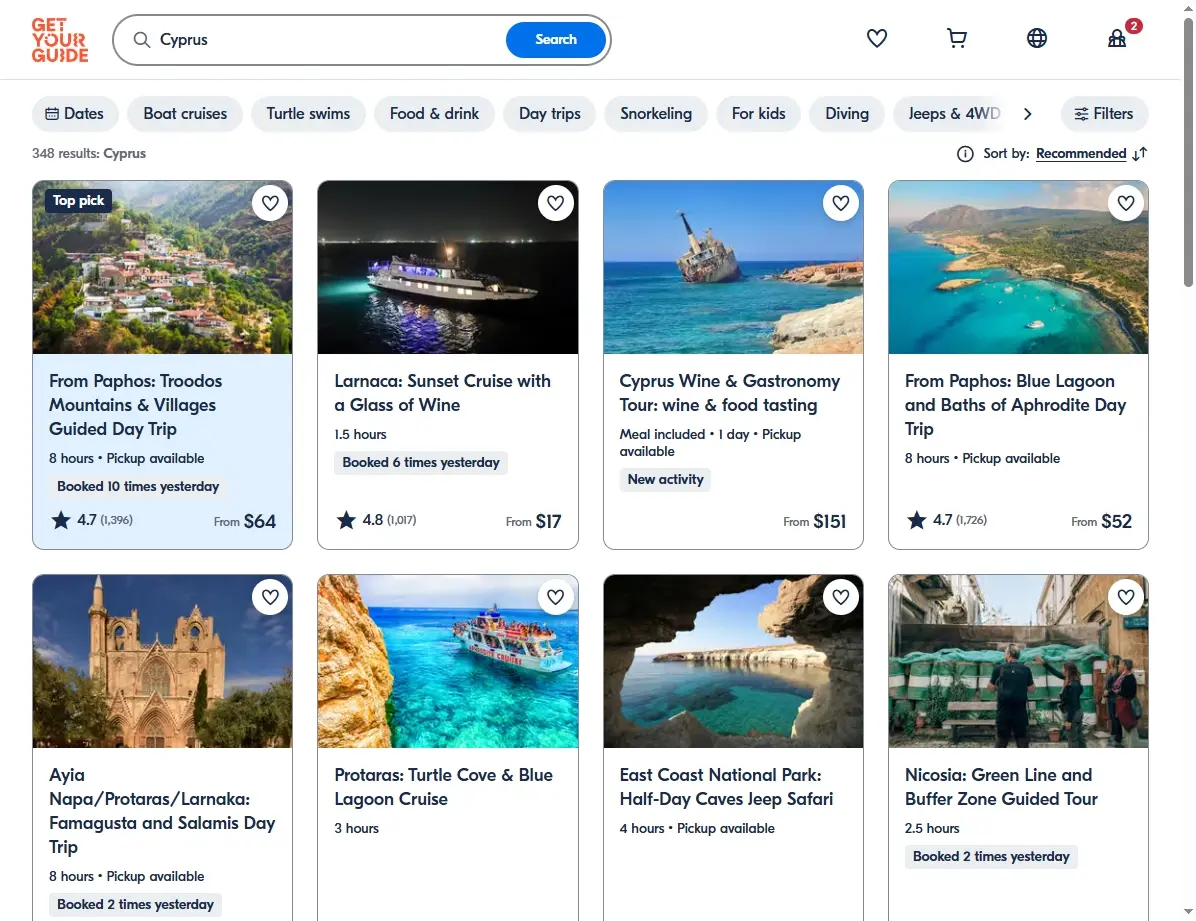Screen dimensions: 1196x921
Task: Click the 'From $151' price
Action: [815, 521]
